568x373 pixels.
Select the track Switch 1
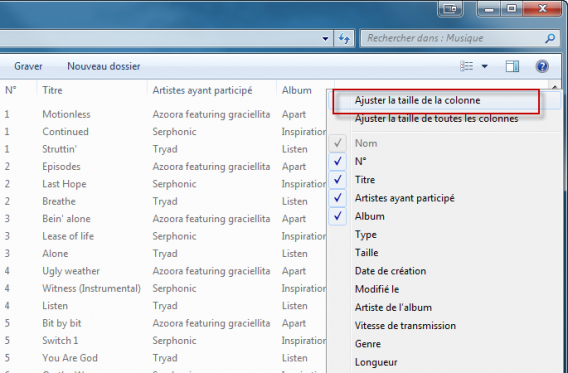(60, 340)
